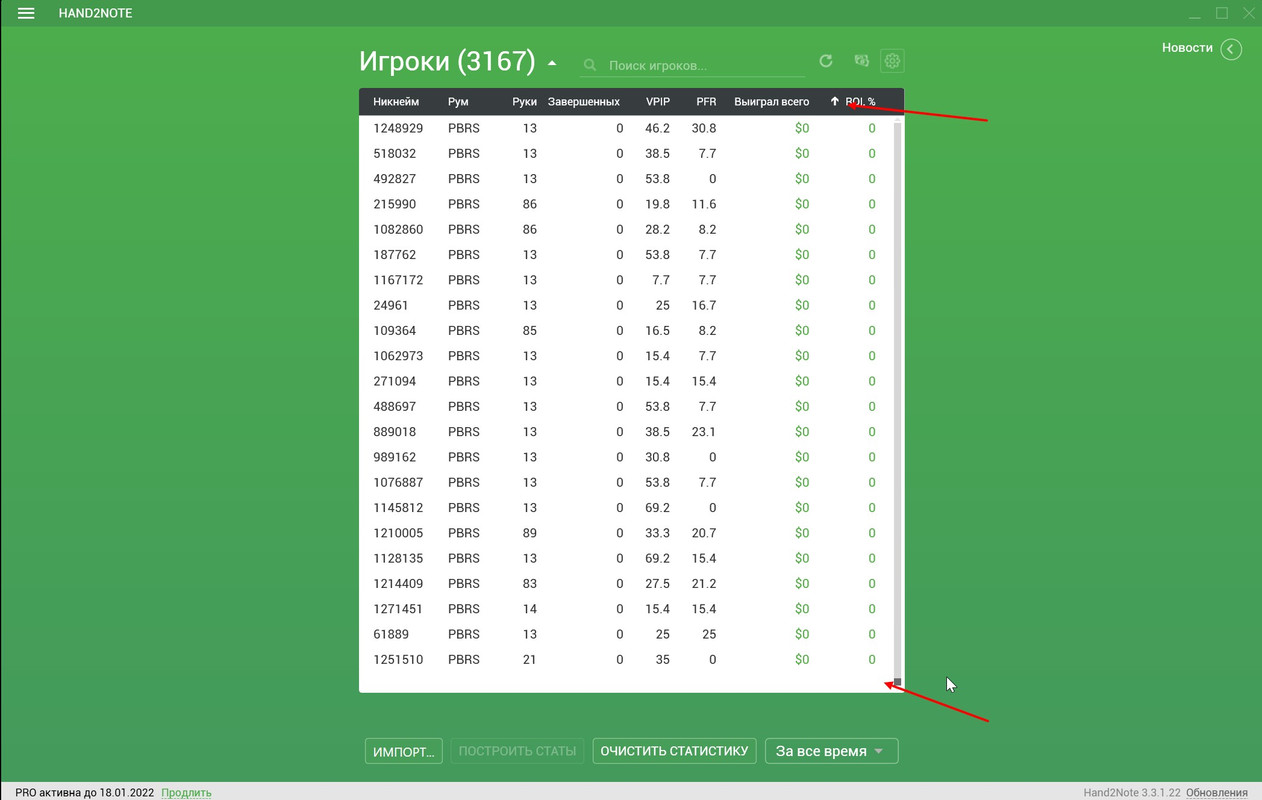Click PBRS room cell for player 109364
Image resolution: width=1262 pixels, height=800 pixels.
[x=464, y=331]
